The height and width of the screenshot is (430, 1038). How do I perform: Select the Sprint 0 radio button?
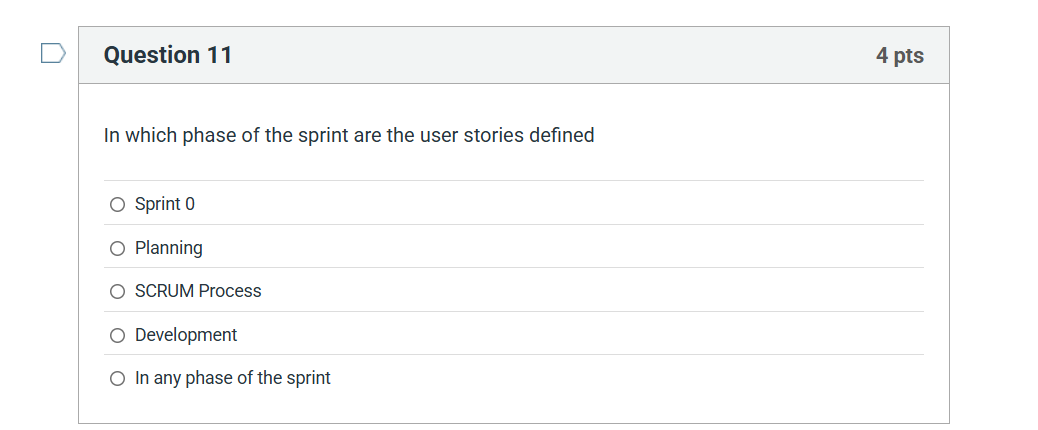pos(118,204)
